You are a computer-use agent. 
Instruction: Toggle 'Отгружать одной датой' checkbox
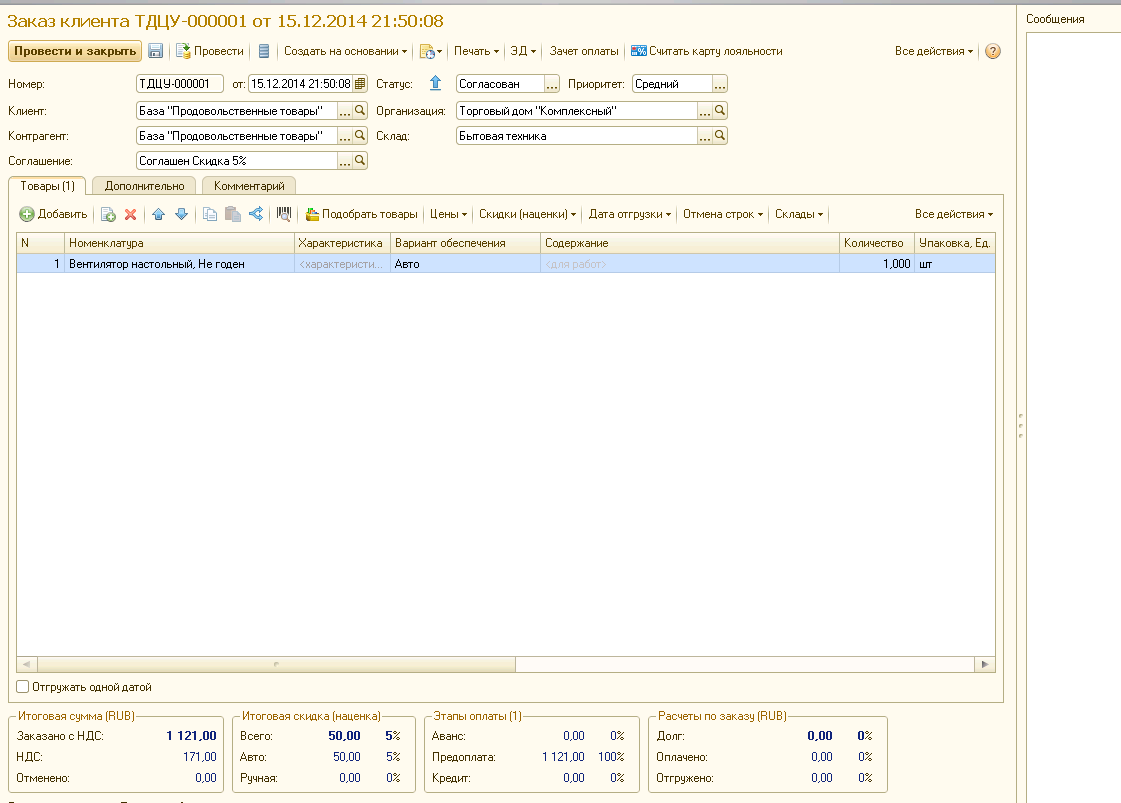point(23,687)
